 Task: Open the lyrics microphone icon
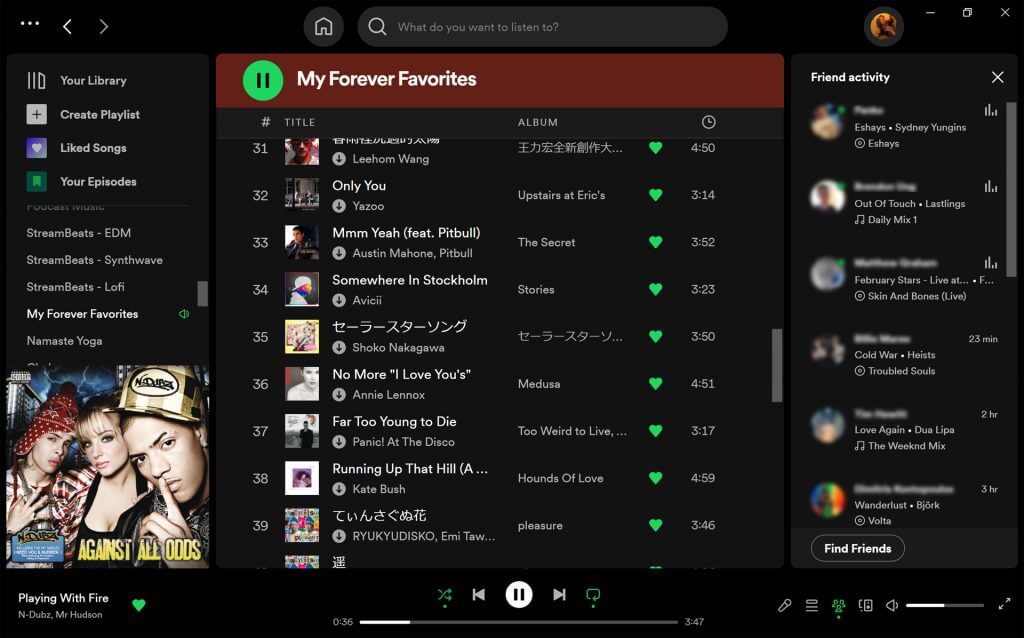(785, 605)
